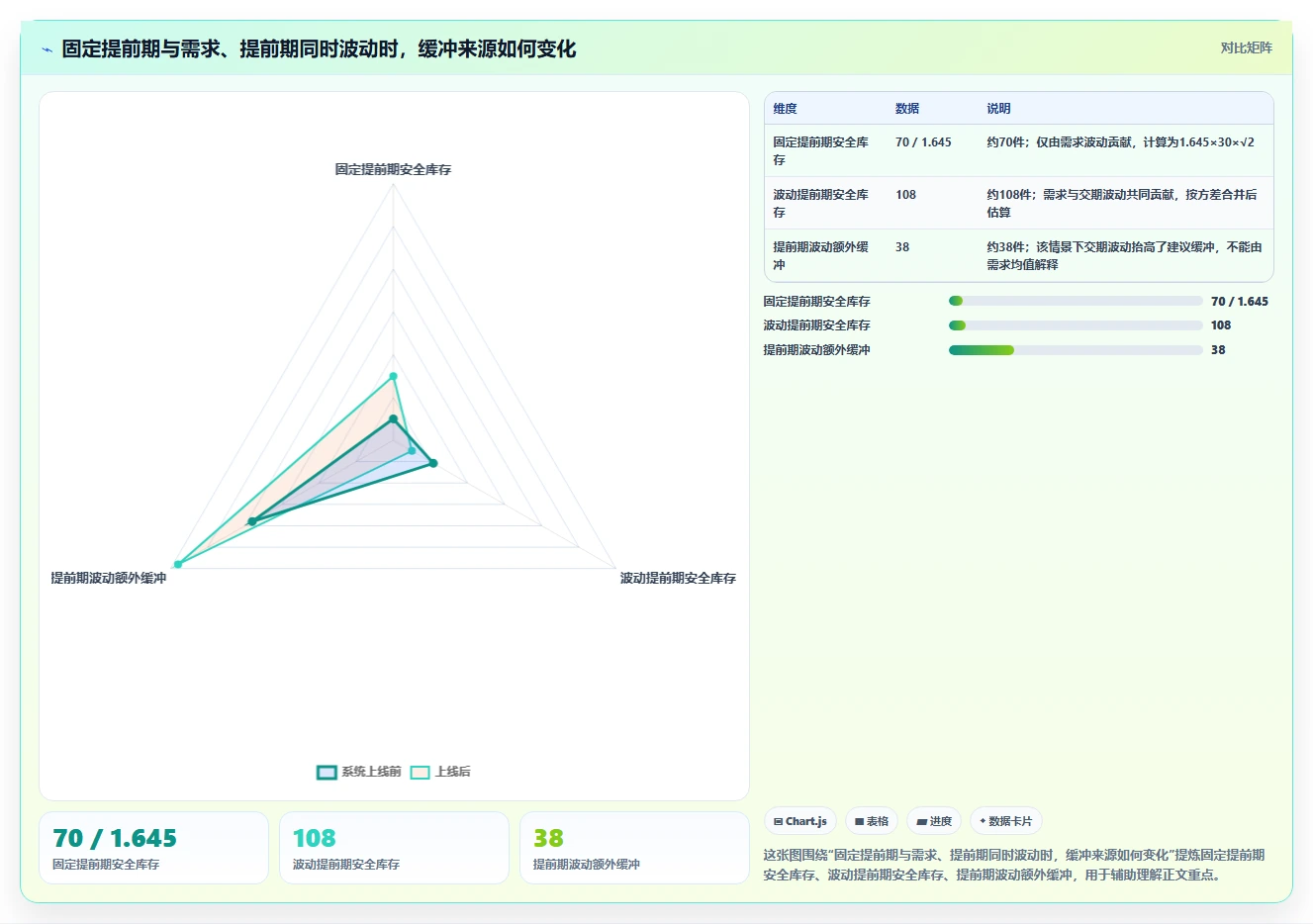
Task: Click table cell 提前期波动额外缓冲
Action: (x=821, y=256)
